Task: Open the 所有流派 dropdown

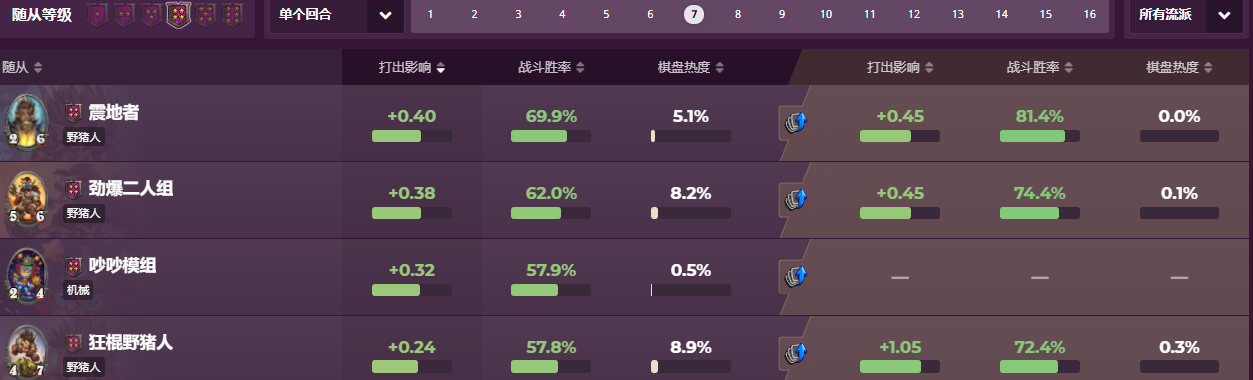Action: tap(1185, 15)
